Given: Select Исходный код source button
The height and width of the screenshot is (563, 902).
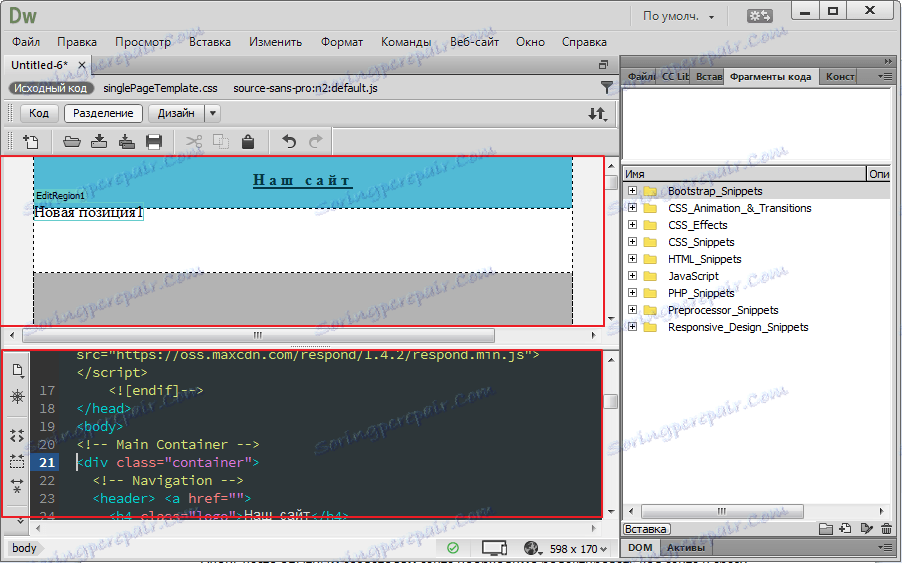Looking at the screenshot, I should (x=51, y=88).
